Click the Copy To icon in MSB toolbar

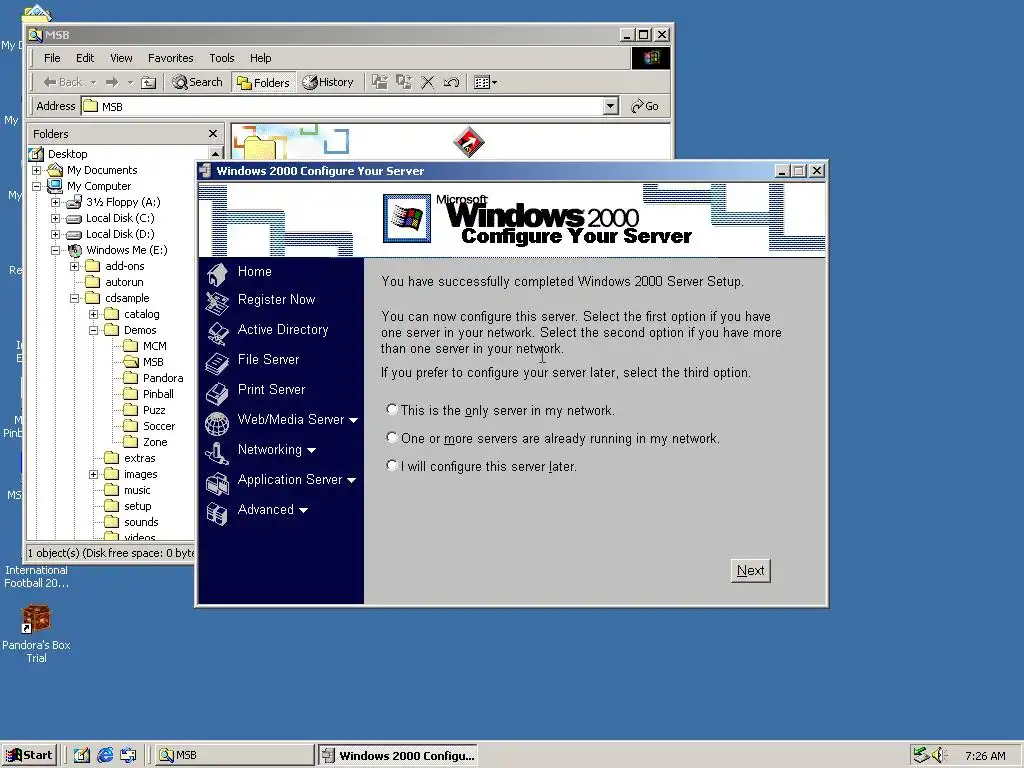404,82
